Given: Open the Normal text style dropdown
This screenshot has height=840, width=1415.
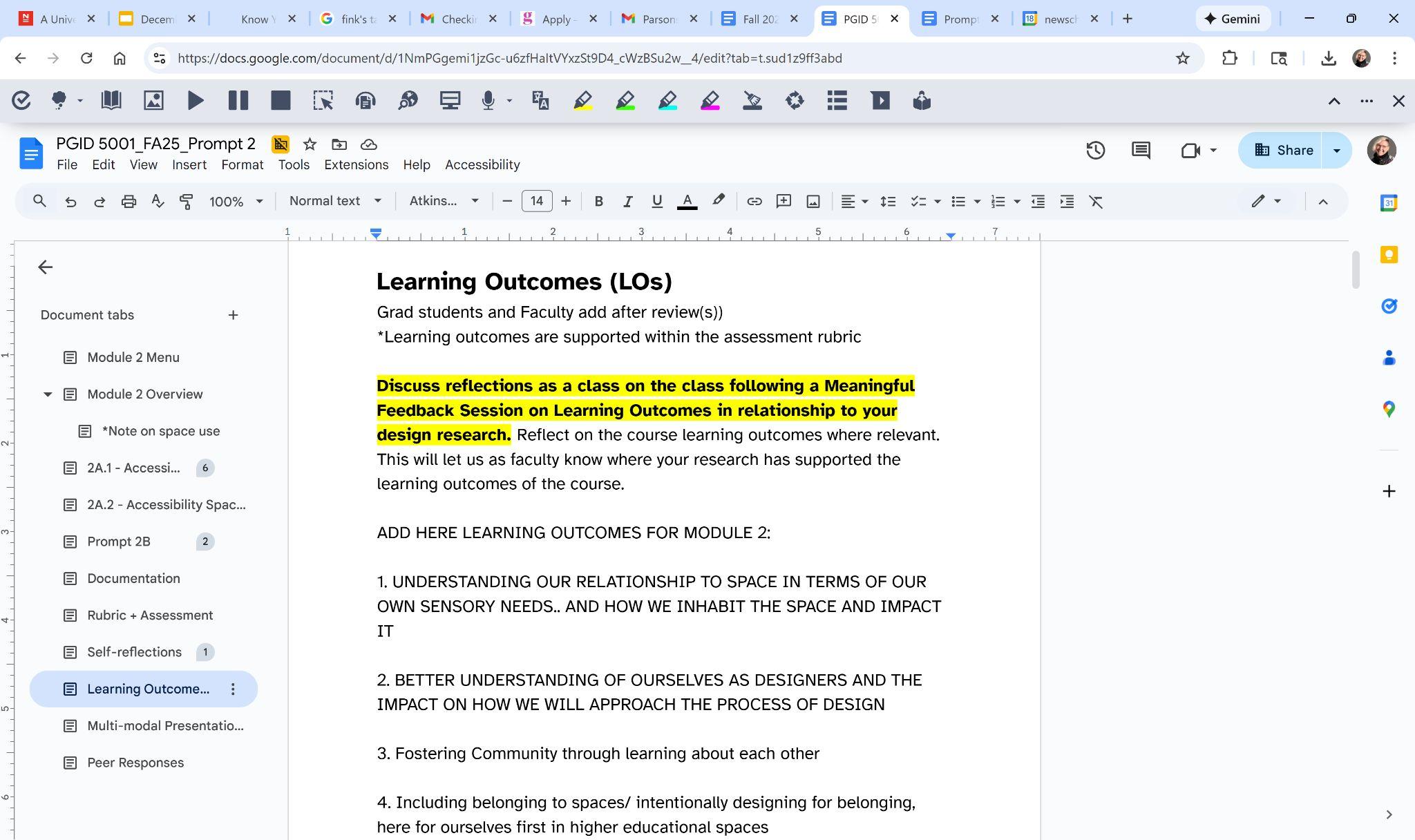Looking at the screenshot, I should tap(335, 201).
